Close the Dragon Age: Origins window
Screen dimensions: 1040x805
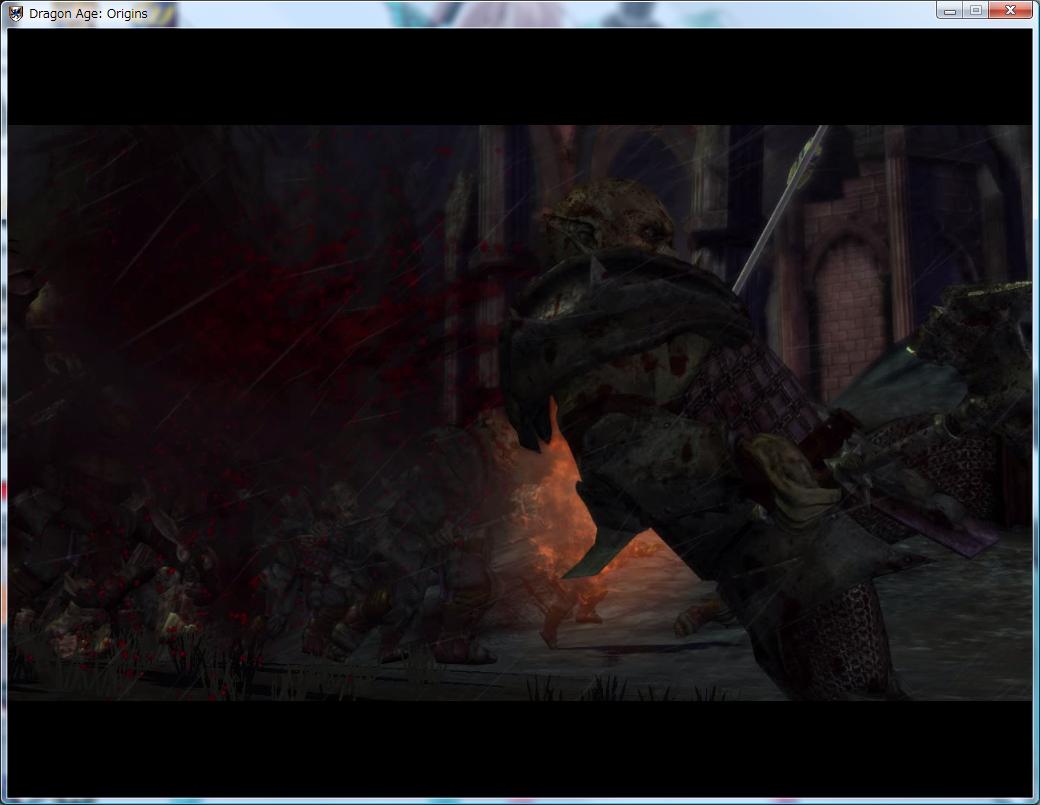tap(1010, 11)
